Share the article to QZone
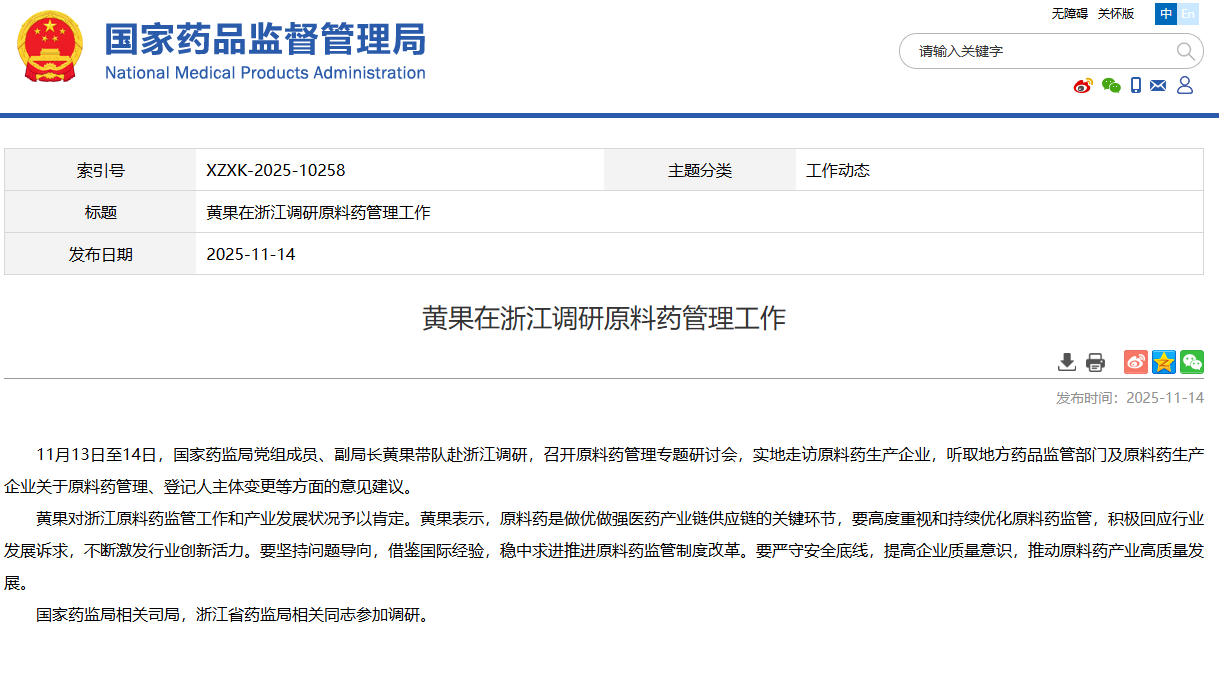The image size is (1219, 684). click(x=1163, y=362)
